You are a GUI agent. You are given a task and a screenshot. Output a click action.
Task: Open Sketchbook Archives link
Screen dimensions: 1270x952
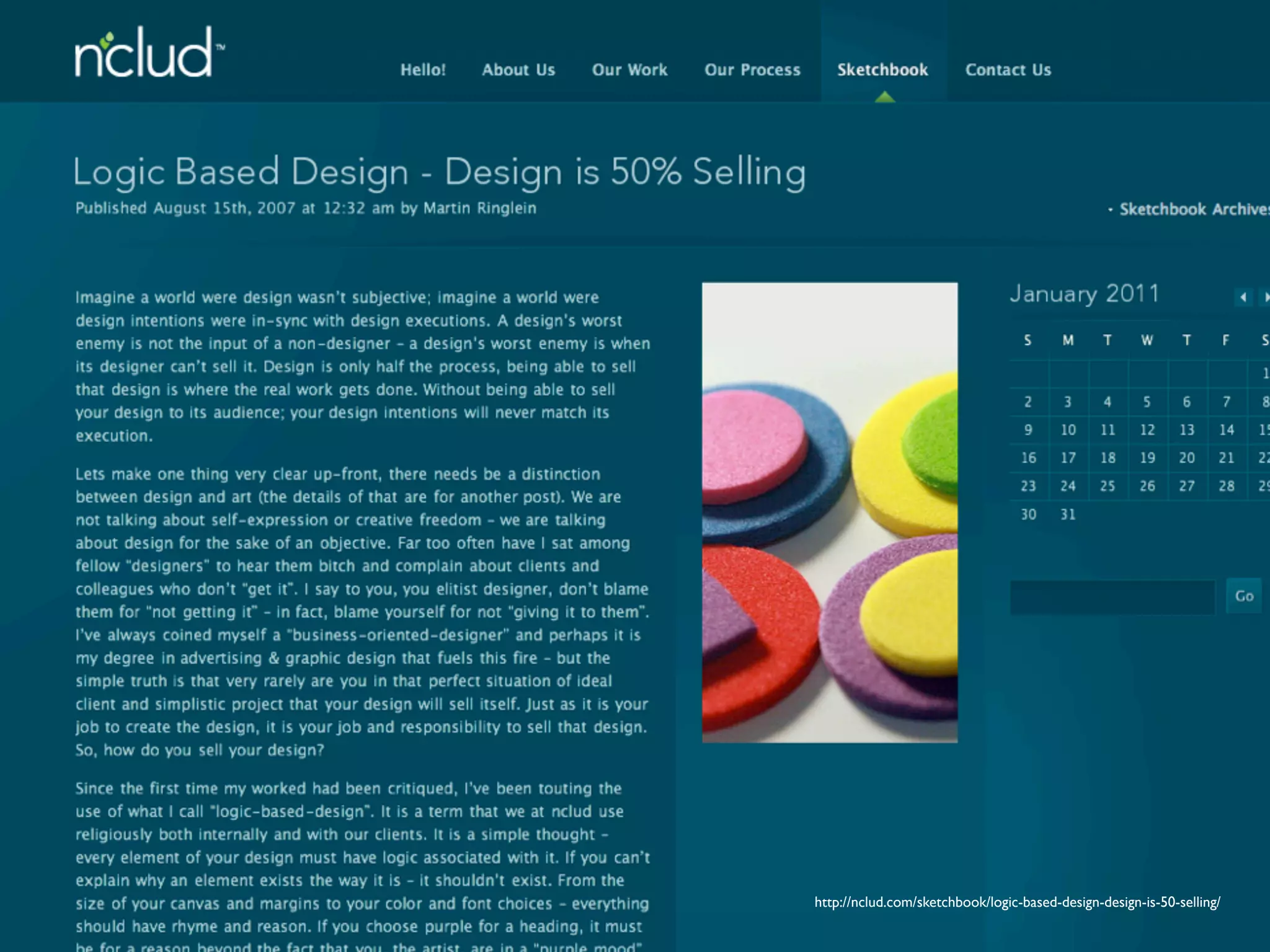(x=1193, y=209)
